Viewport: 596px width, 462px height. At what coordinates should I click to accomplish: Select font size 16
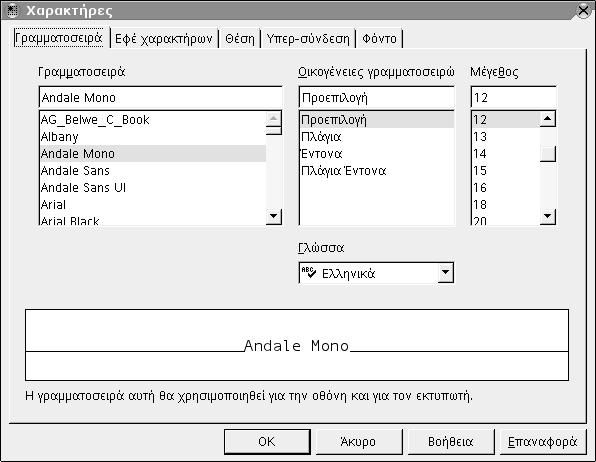pos(506,187)
